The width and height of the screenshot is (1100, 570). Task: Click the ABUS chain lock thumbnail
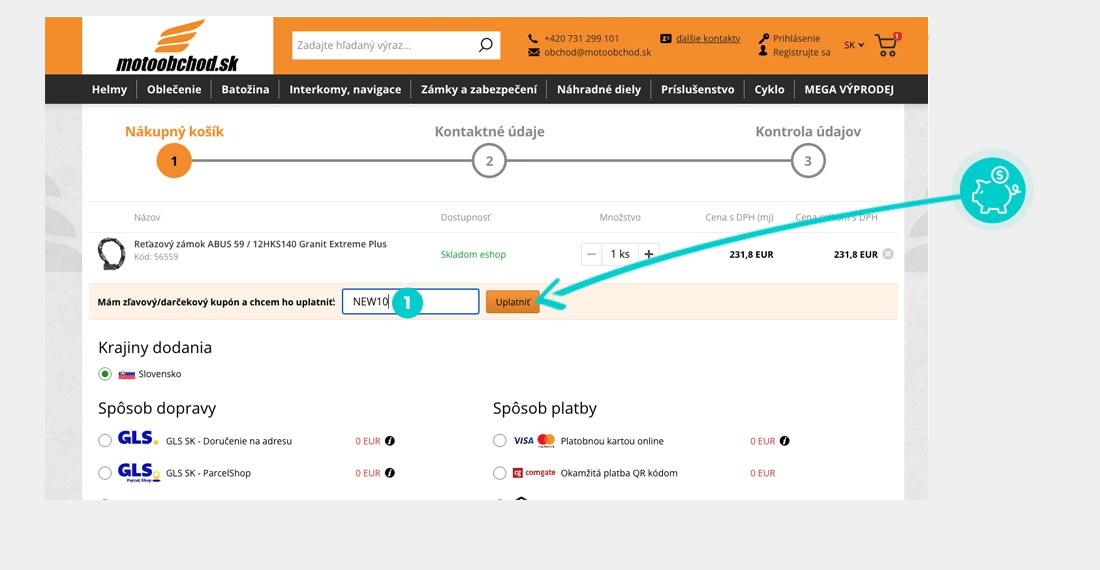click(111, 253)
